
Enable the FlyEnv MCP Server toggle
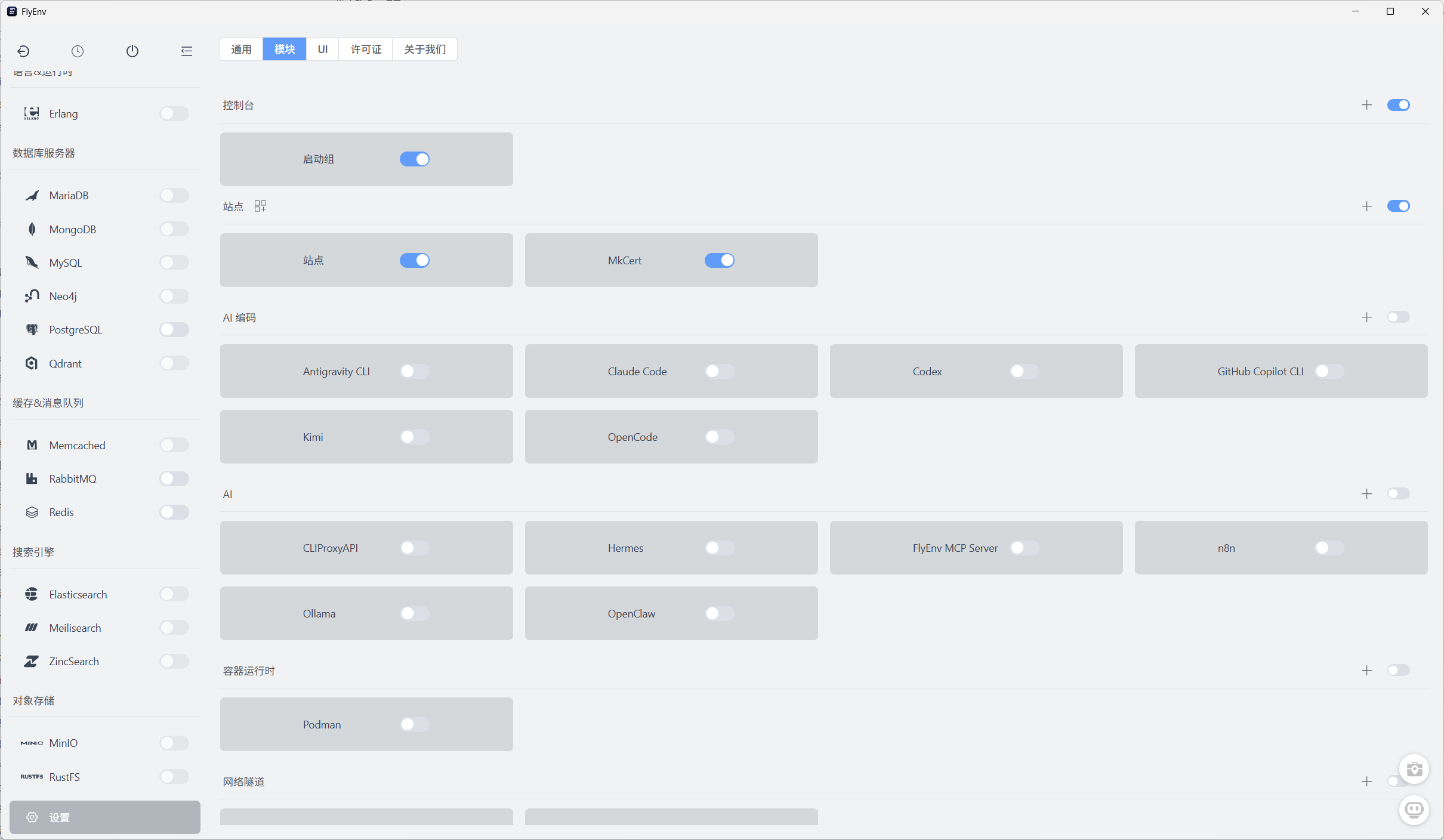point(1025,548)
